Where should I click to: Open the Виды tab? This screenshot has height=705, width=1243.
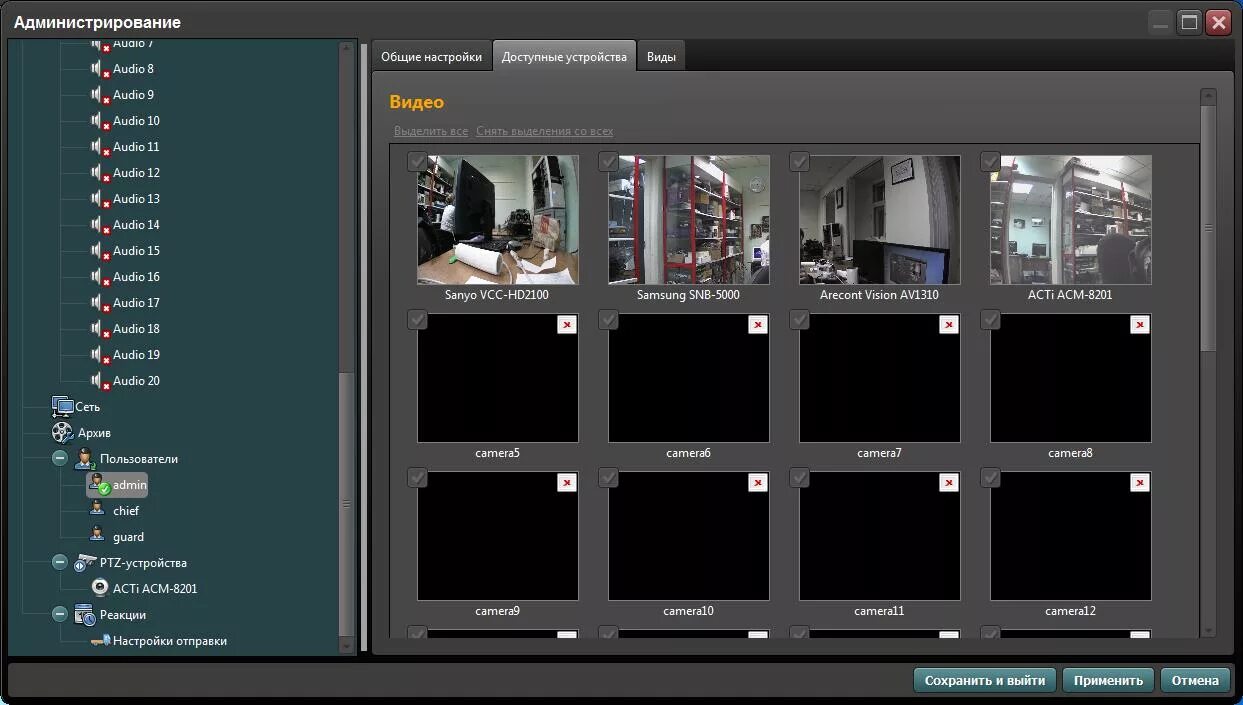click(661, 57)
